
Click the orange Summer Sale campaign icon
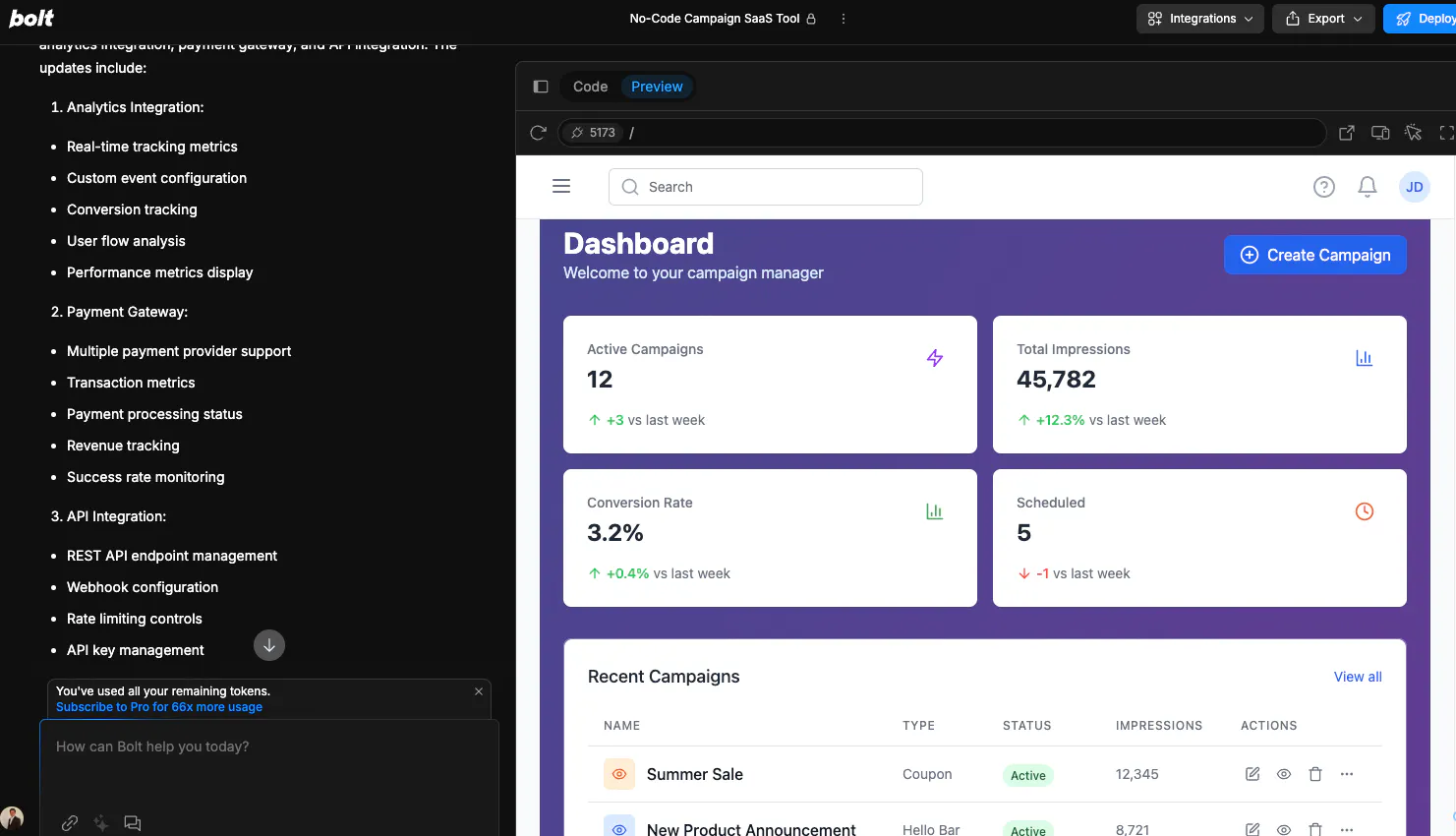pos(619,774)
